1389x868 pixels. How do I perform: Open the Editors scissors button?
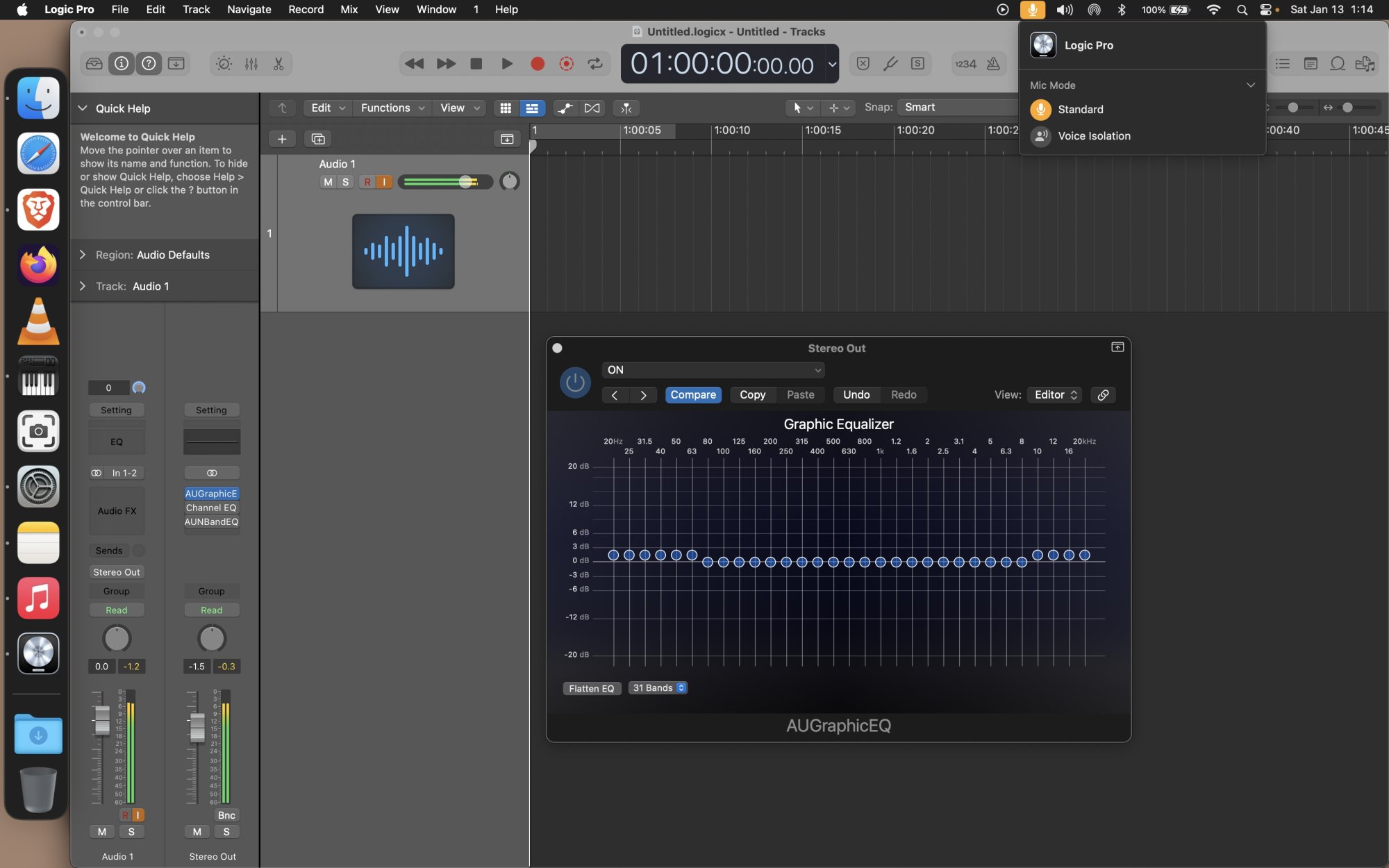[x=278, y=63]
